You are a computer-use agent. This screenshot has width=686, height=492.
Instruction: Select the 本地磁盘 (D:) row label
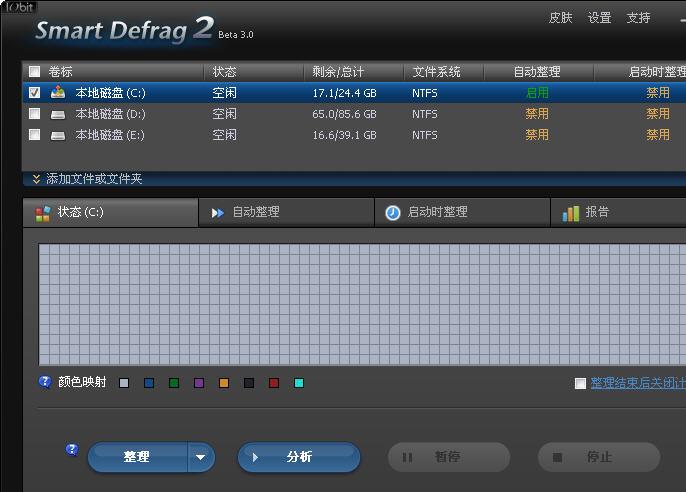coord(110,114)
